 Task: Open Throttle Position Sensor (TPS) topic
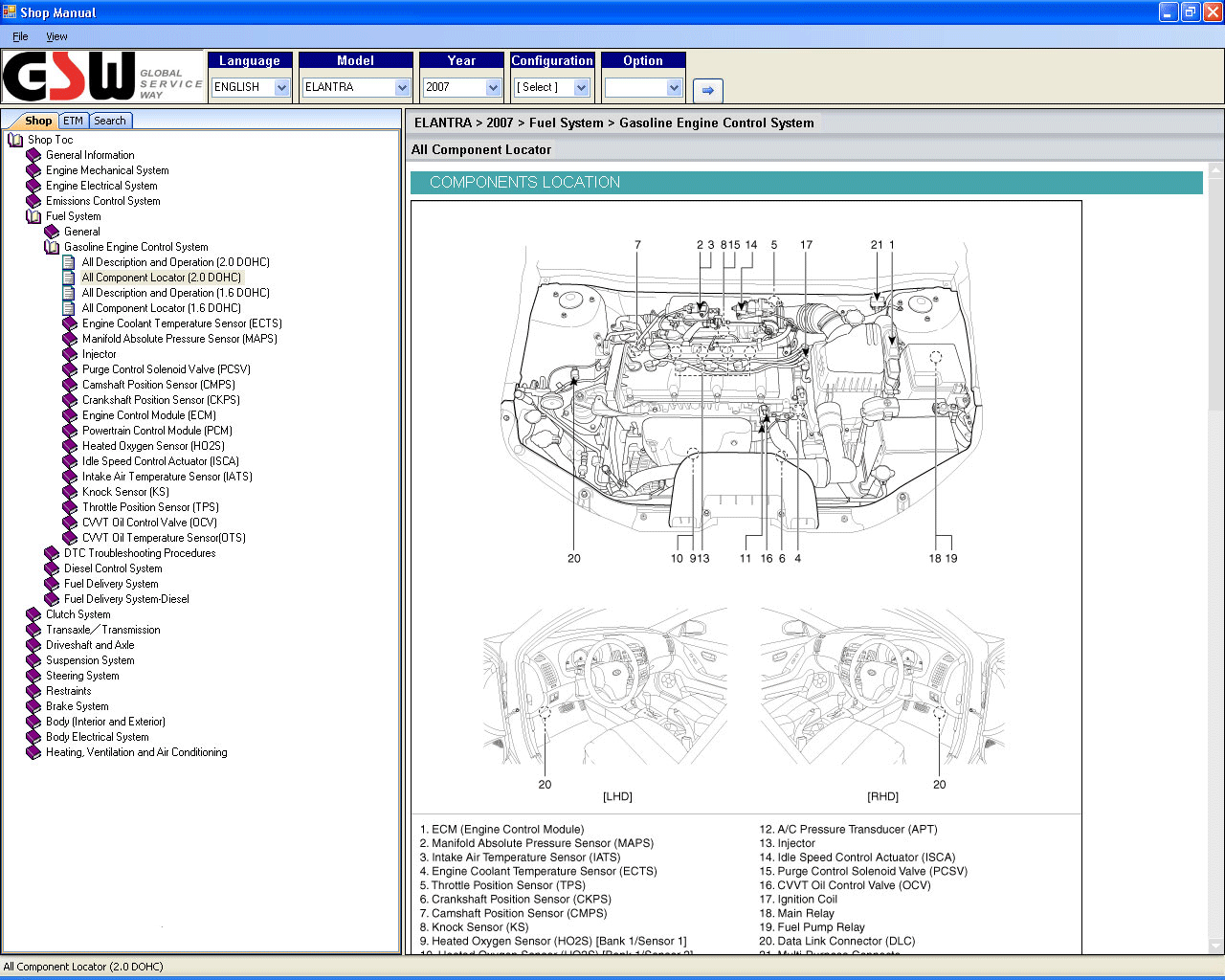[x=150, y=507]
